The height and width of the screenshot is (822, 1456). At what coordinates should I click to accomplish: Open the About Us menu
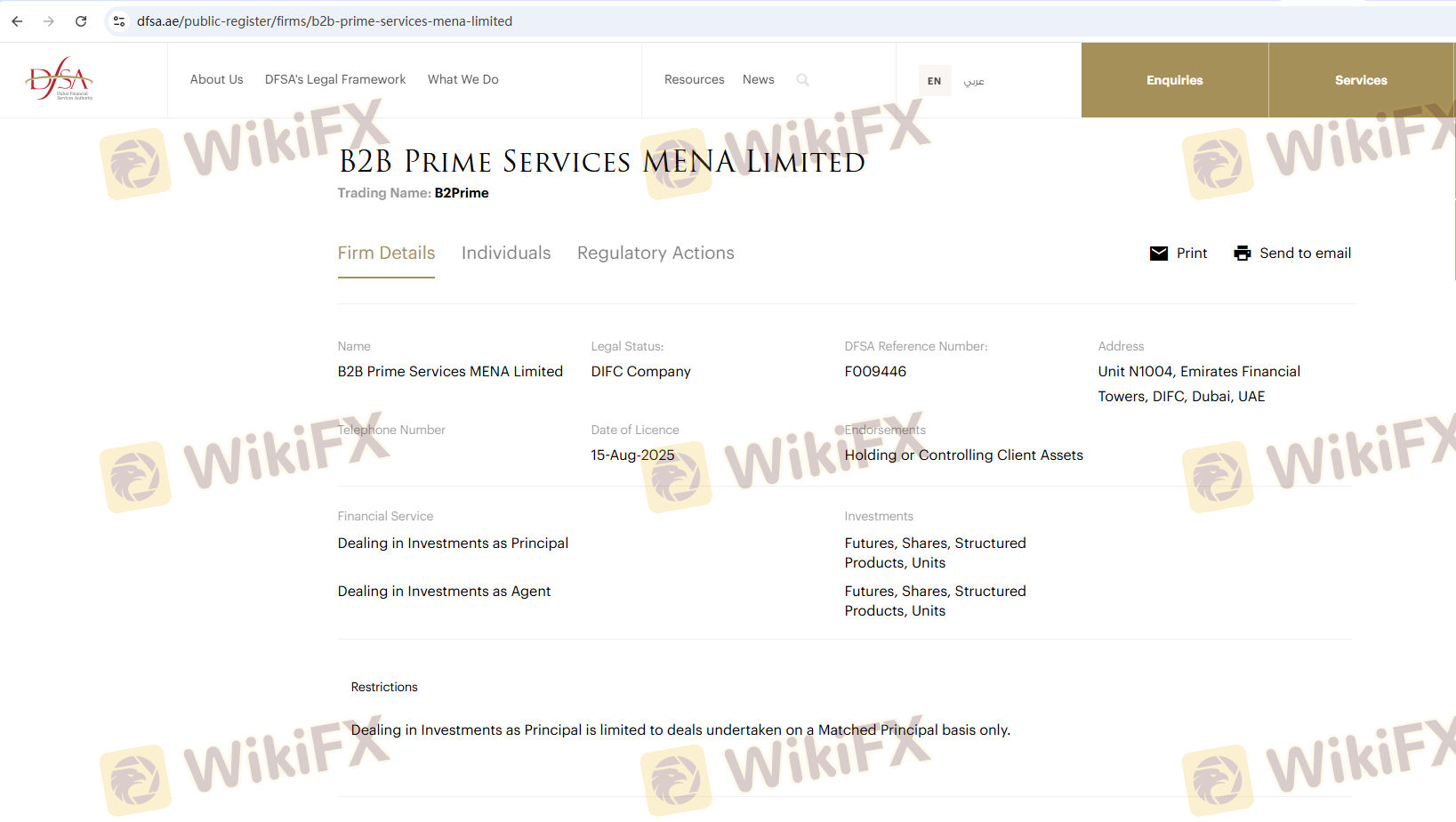coord(216,80)
